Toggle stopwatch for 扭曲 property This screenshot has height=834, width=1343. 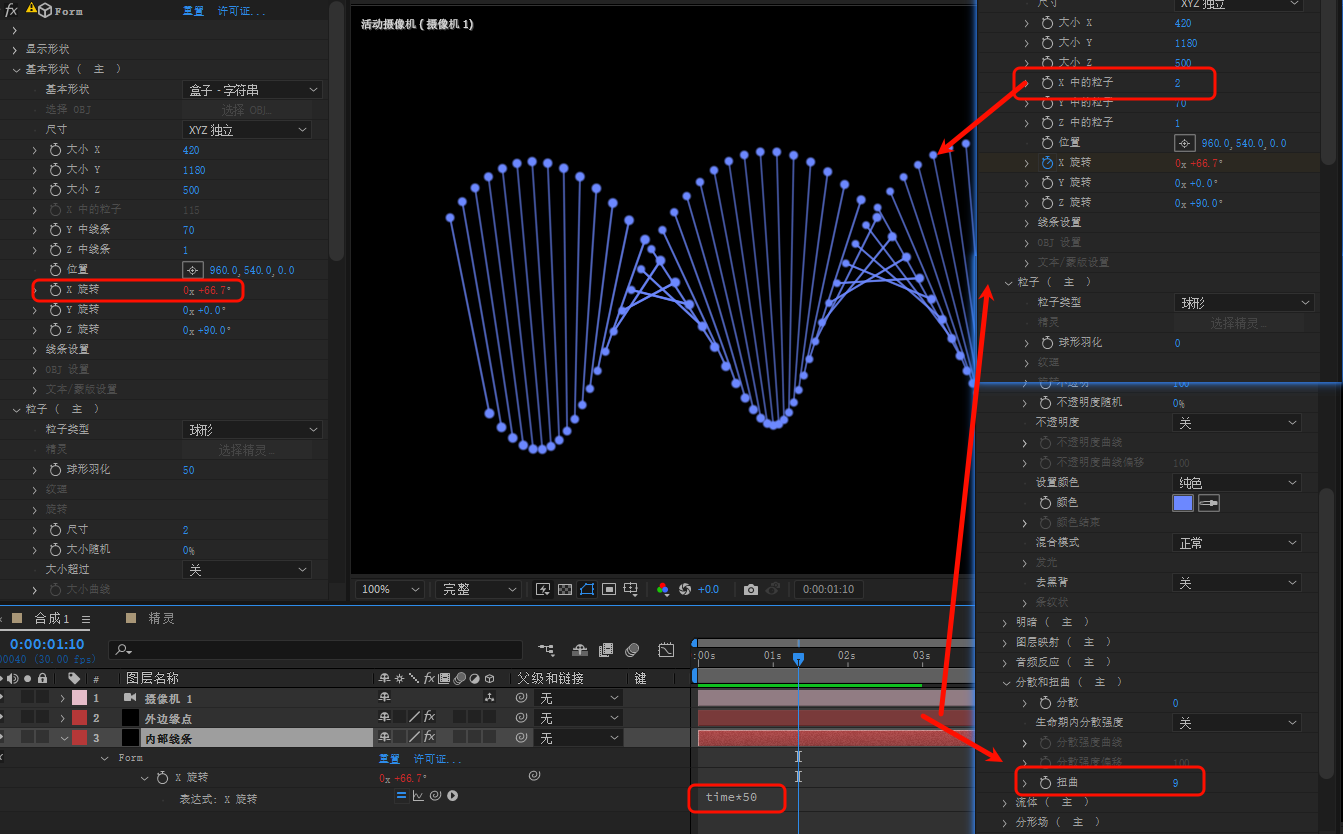[x=1047, y=783]
